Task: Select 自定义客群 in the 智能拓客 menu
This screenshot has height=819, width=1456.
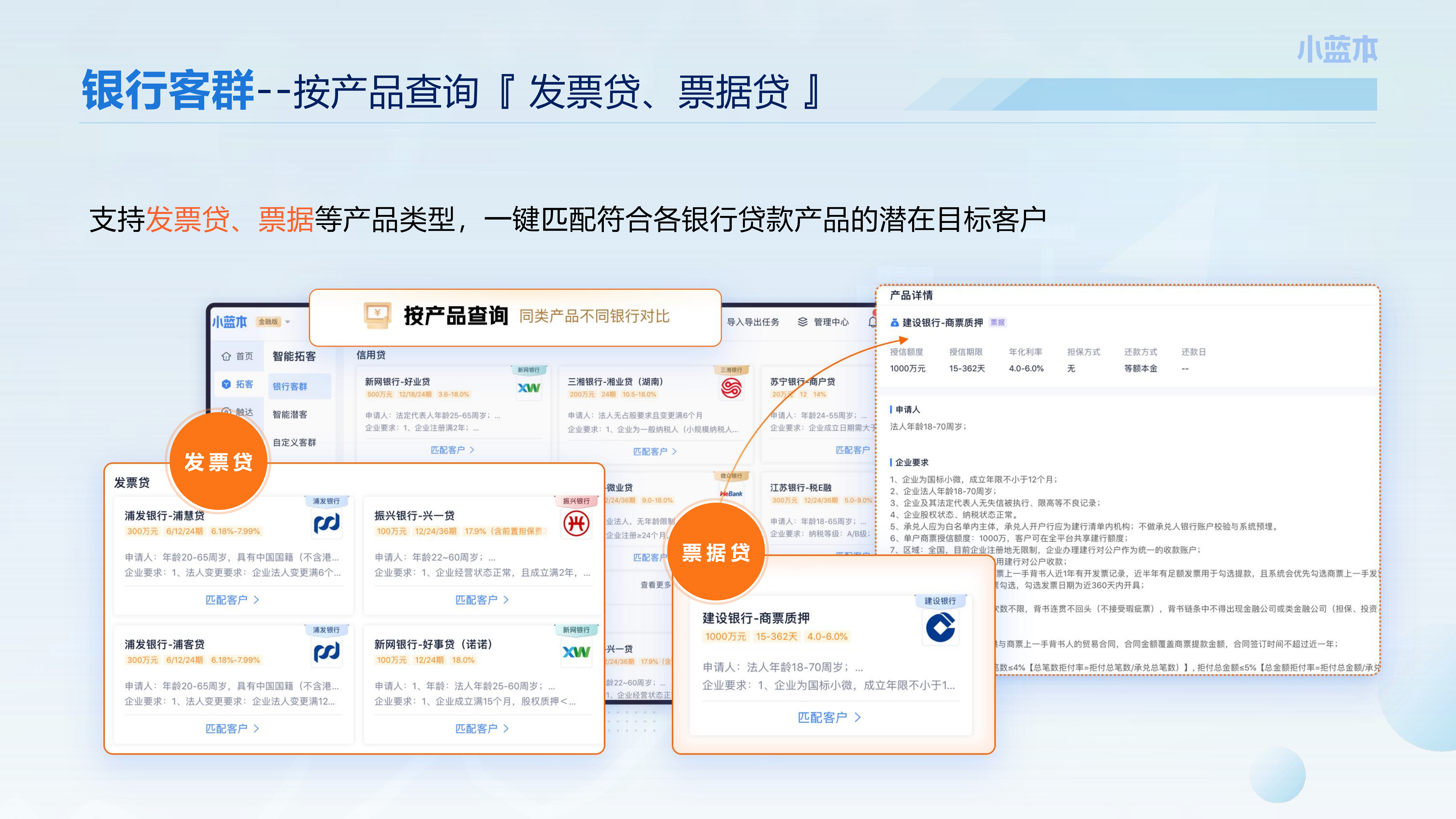Action: (294, 442)
